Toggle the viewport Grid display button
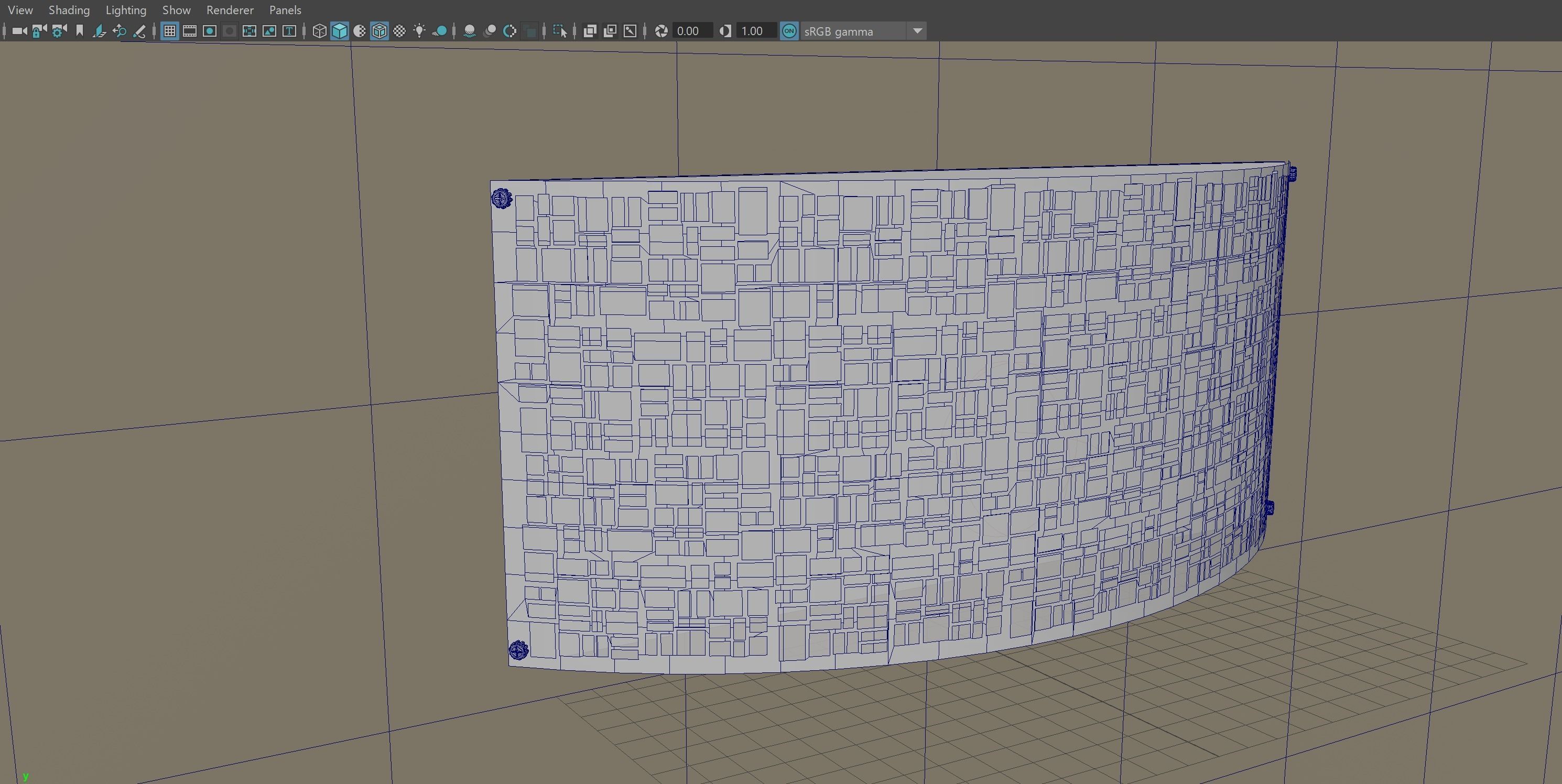The width and height of the screenshot is (1562, 784). [170, 31]
